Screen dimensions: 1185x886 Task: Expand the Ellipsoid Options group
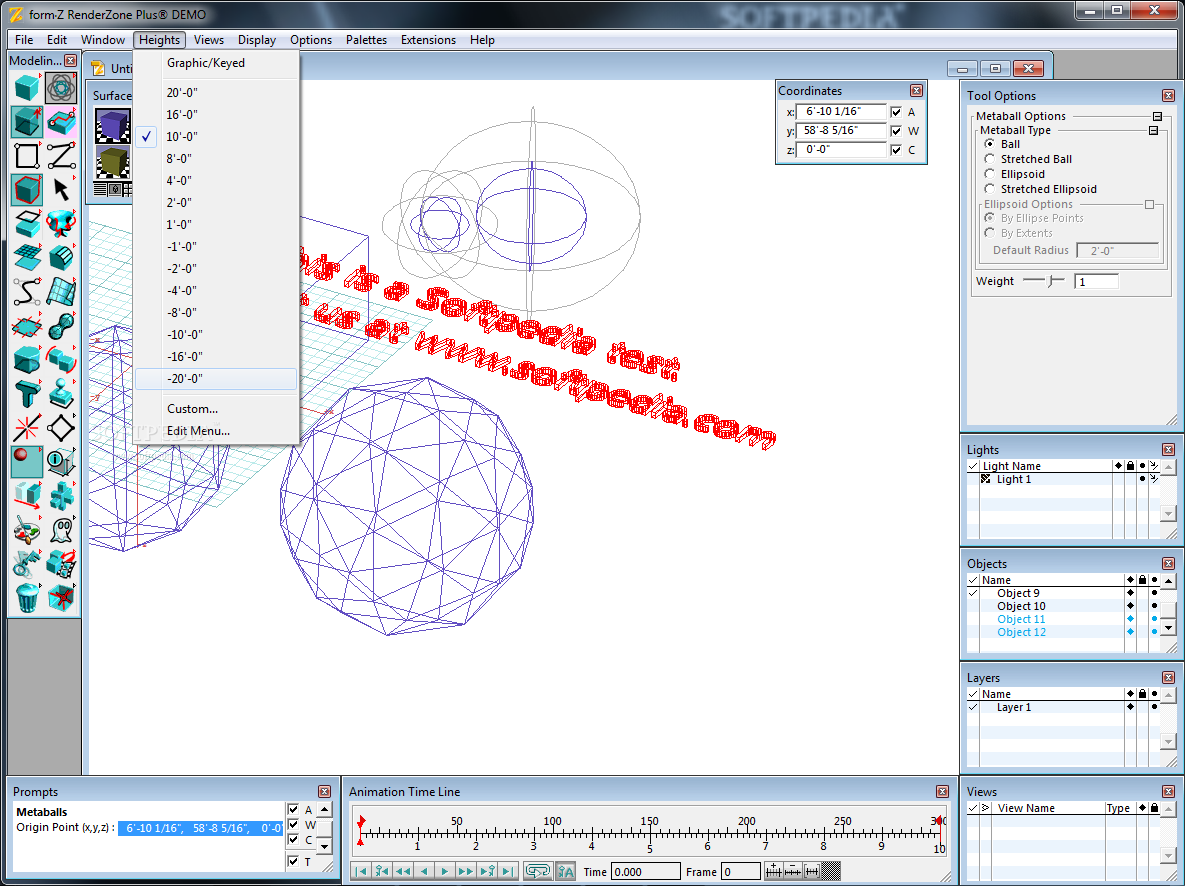point(1149,205)
